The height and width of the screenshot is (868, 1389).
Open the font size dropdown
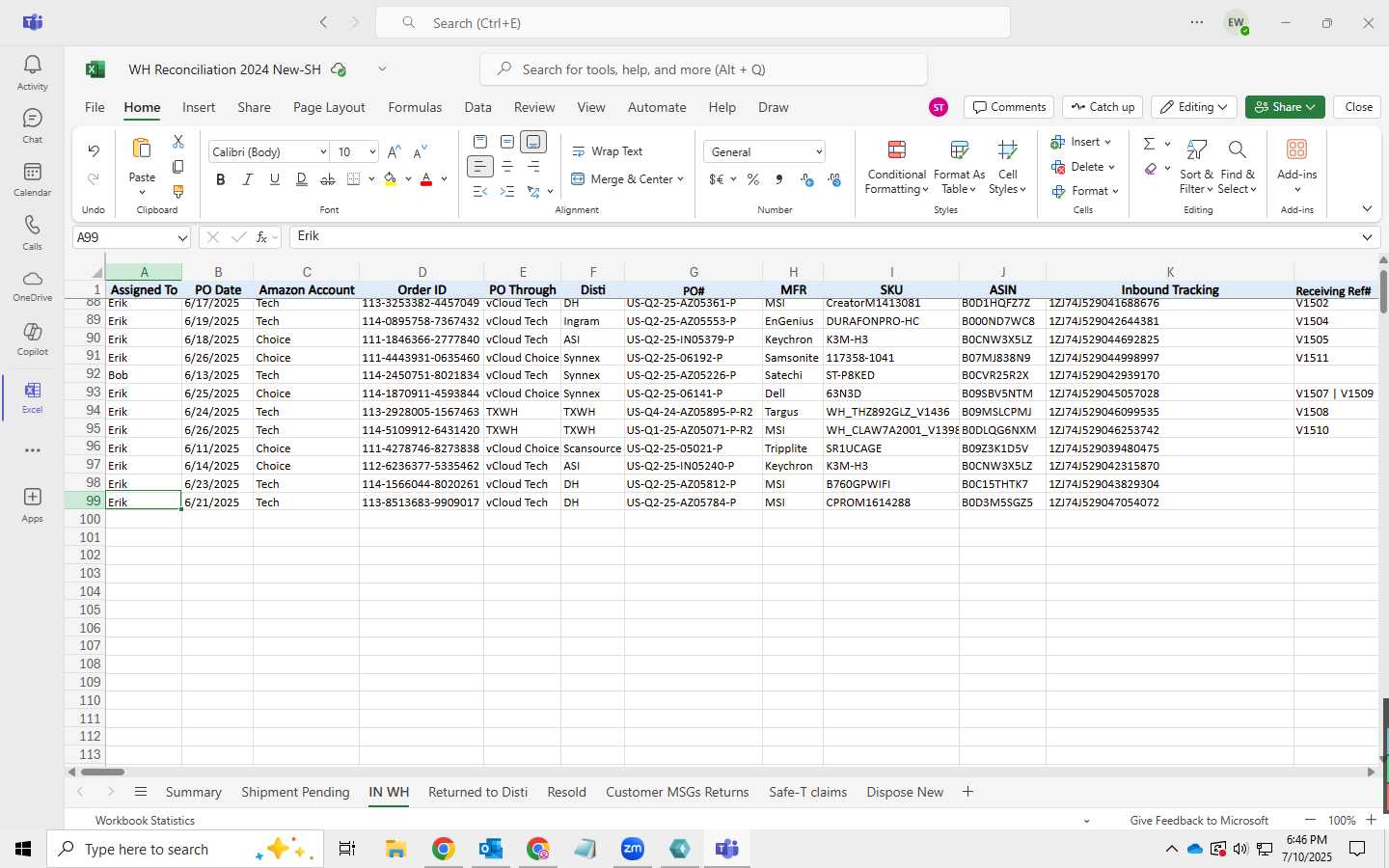click(372, 152)
